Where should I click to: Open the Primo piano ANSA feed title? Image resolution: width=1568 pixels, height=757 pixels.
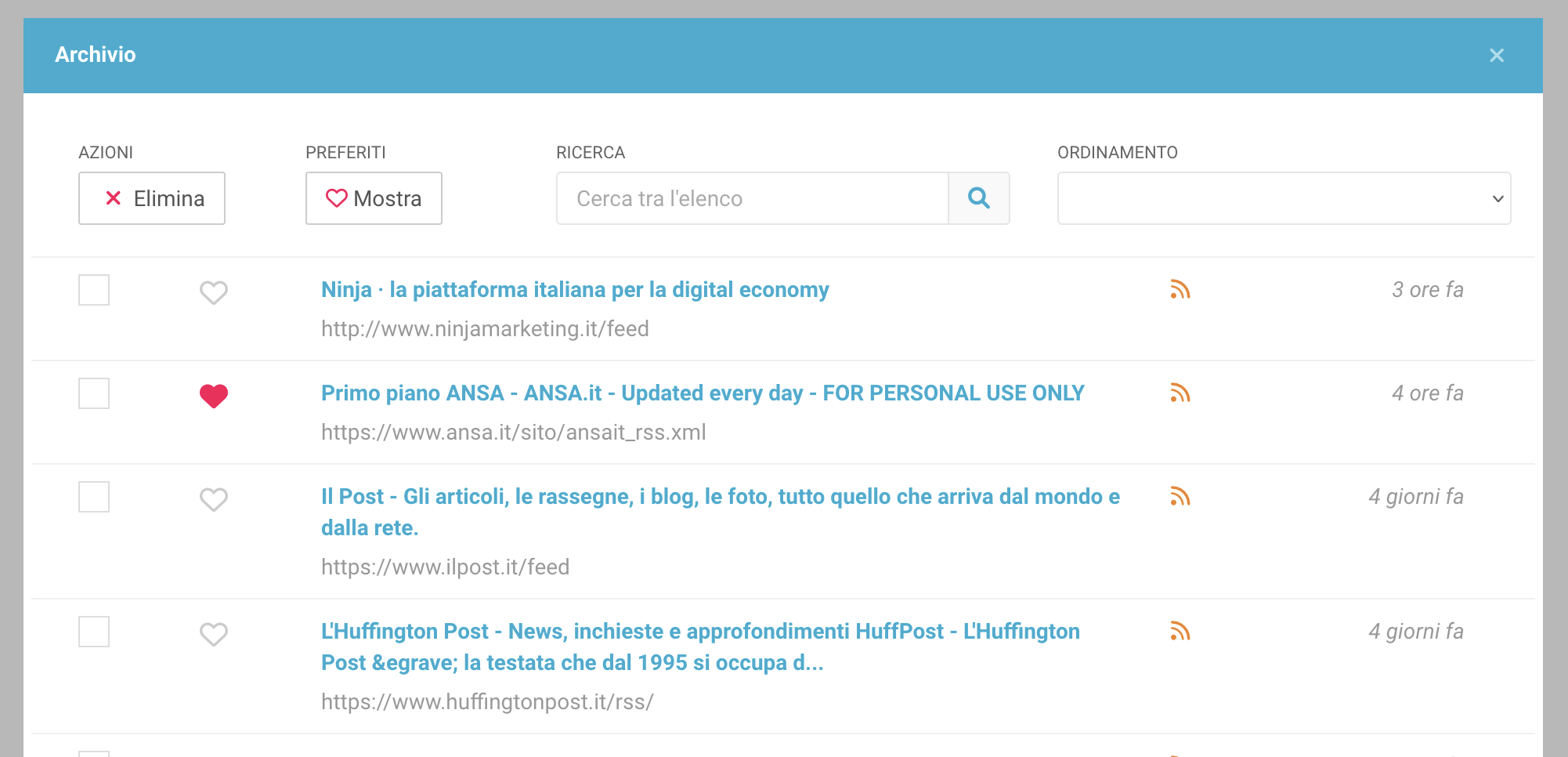(x=702, y=393)
